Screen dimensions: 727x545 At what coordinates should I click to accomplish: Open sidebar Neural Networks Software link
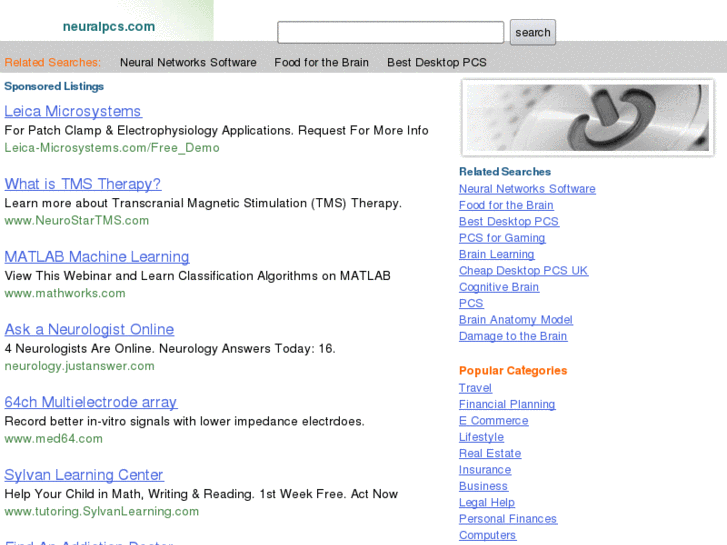[x=527, y=189]
